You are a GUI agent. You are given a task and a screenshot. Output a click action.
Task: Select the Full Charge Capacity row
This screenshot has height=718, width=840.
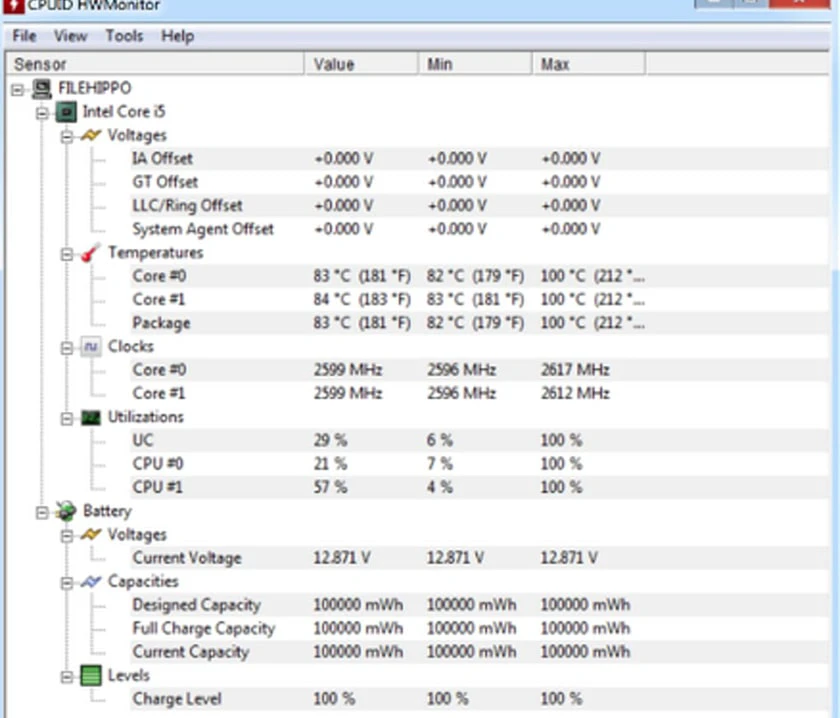click(x=479, y=629)
